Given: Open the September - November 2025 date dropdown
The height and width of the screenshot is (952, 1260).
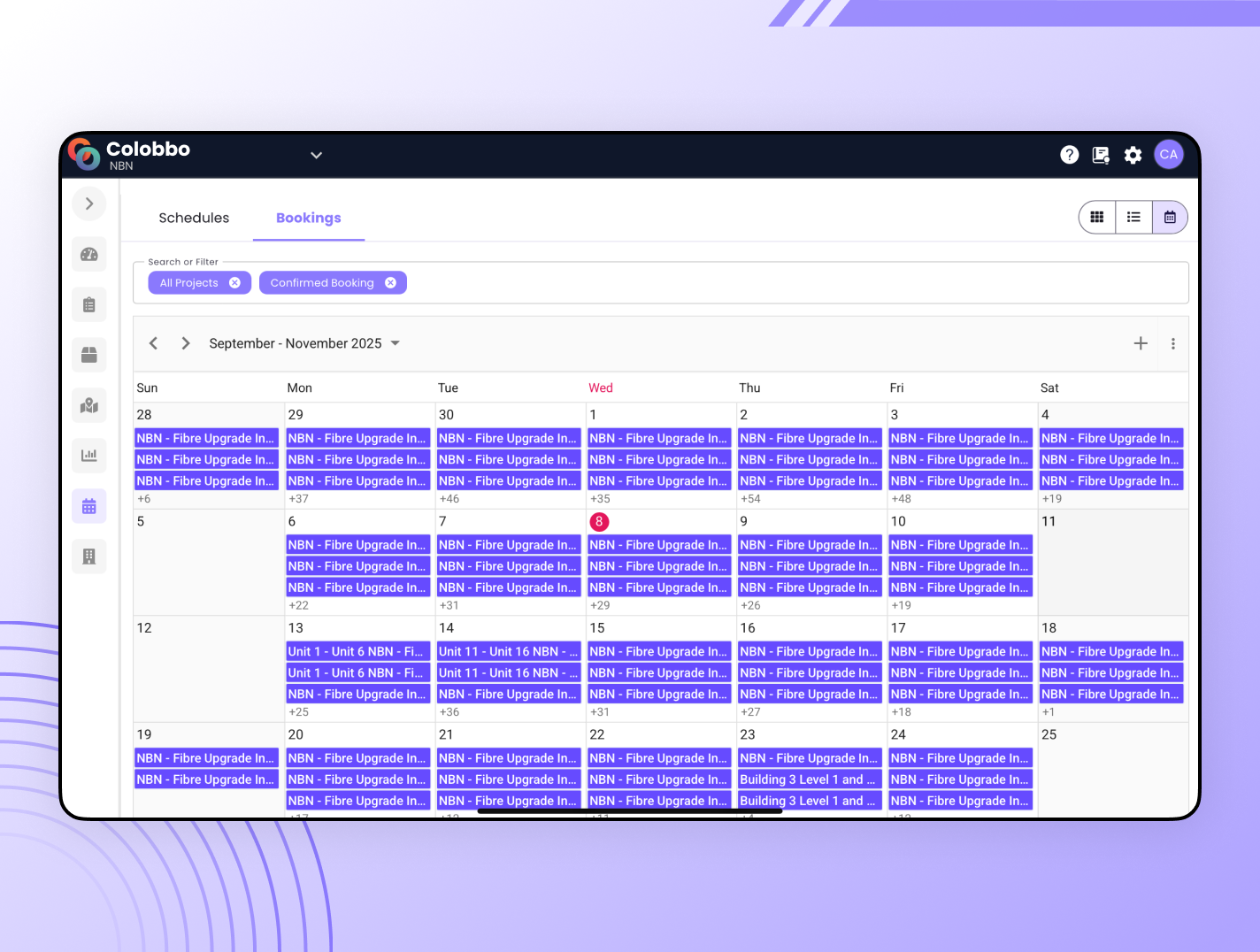Looking at the screenshot, I should coord(395,343).
